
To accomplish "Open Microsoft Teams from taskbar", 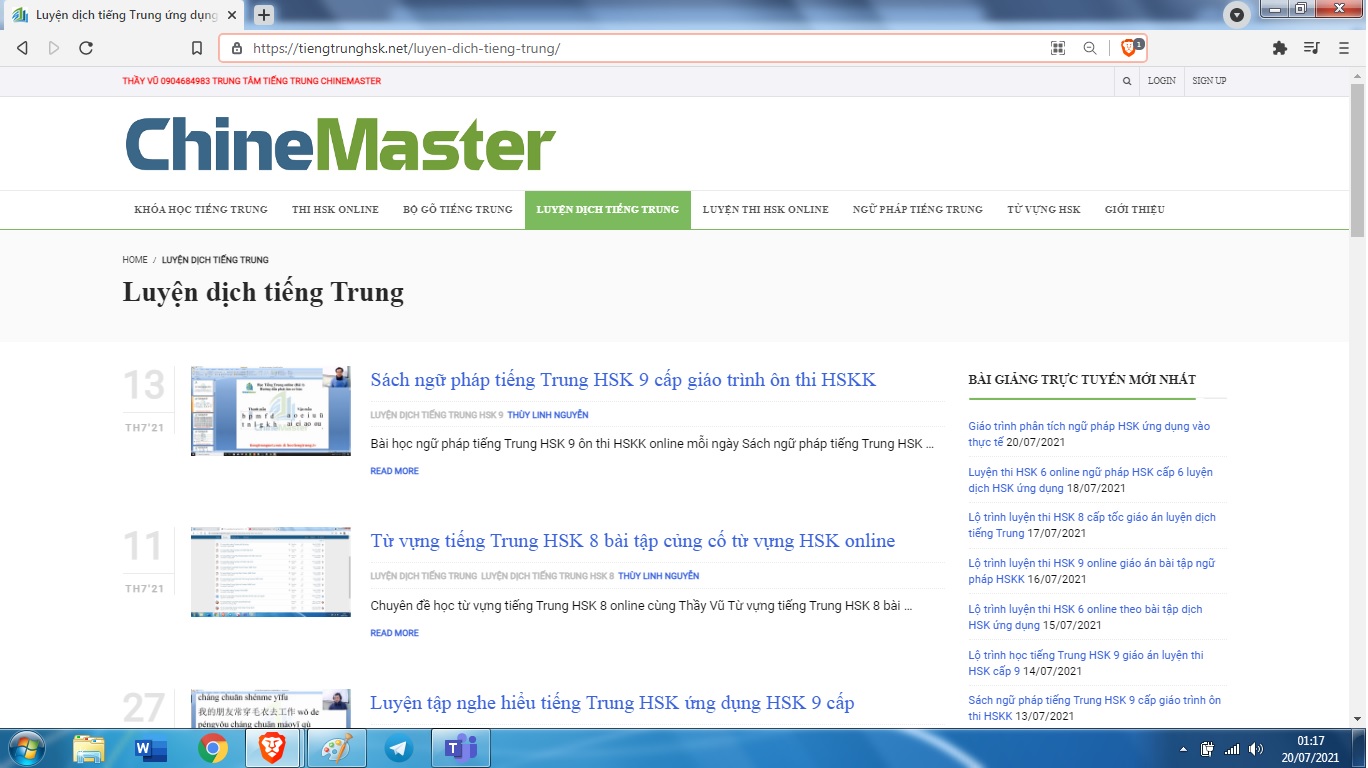I will tap(460, 748).
